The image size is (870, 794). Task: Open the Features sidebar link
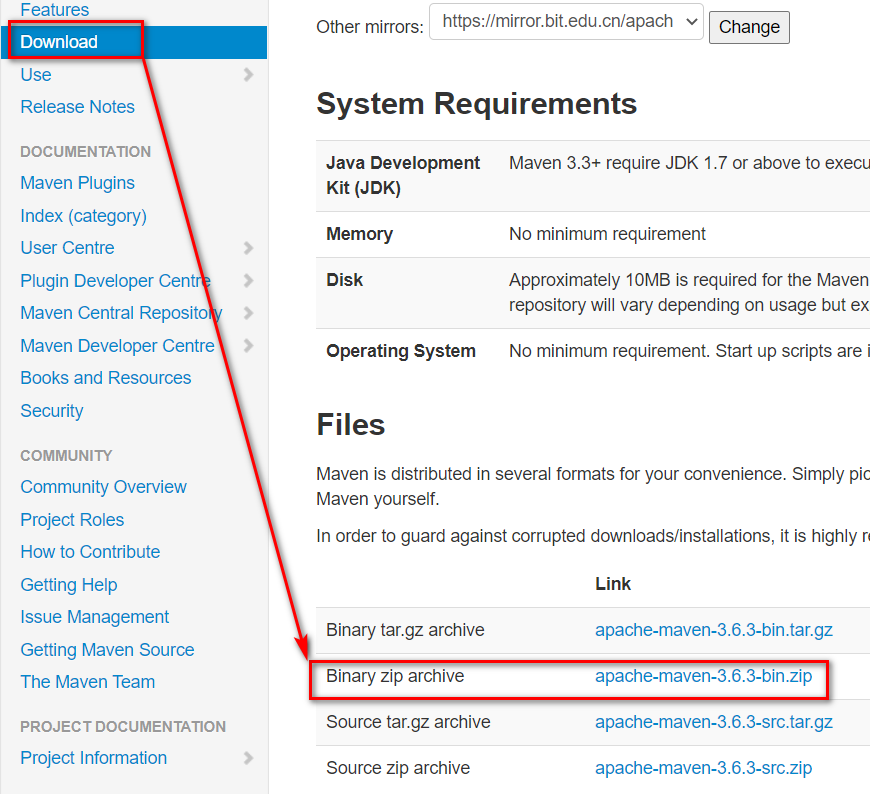54,9
